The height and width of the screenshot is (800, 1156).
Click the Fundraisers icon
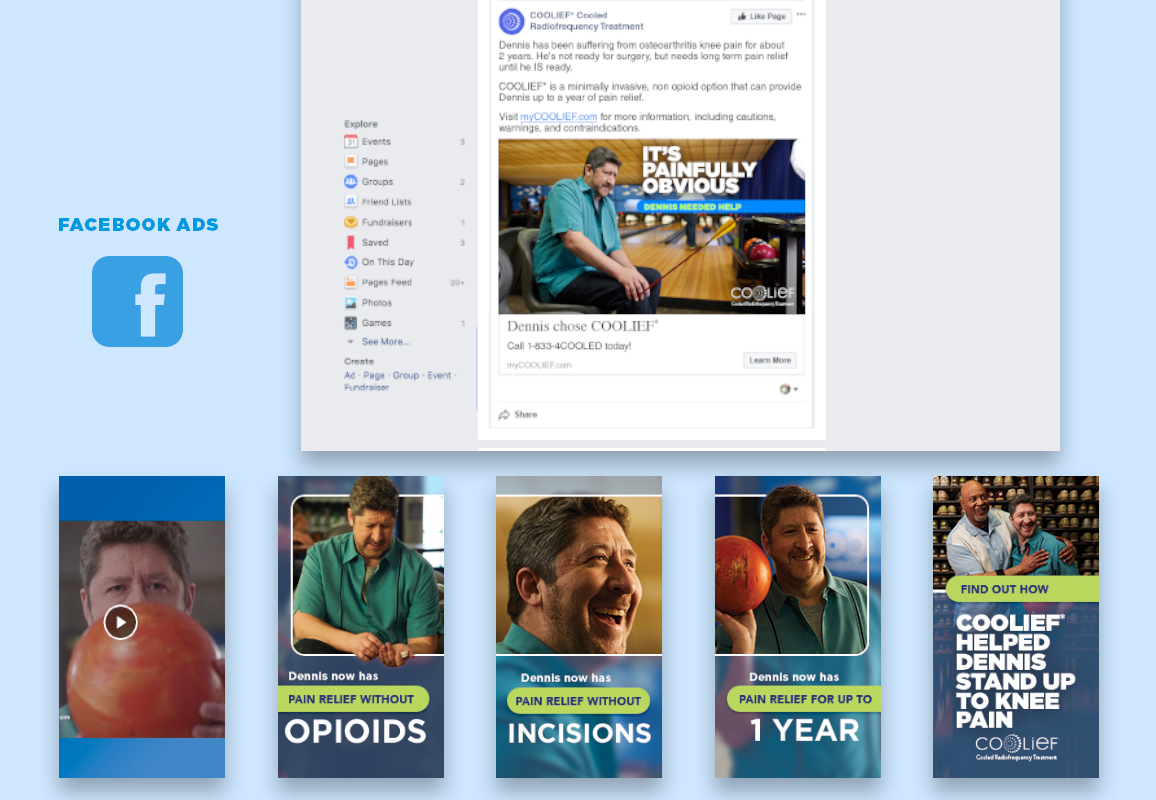(x=351, y=222)
